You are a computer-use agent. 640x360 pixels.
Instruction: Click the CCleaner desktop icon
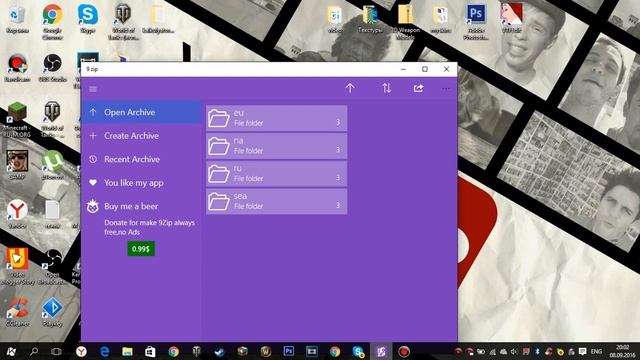pos(17,311)
